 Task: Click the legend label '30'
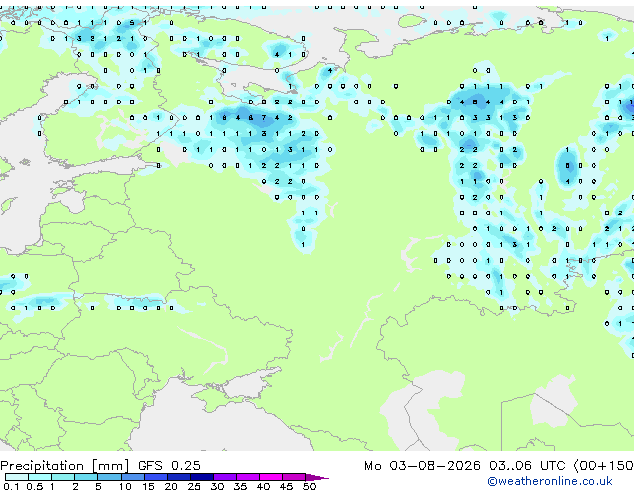[217, 486]
